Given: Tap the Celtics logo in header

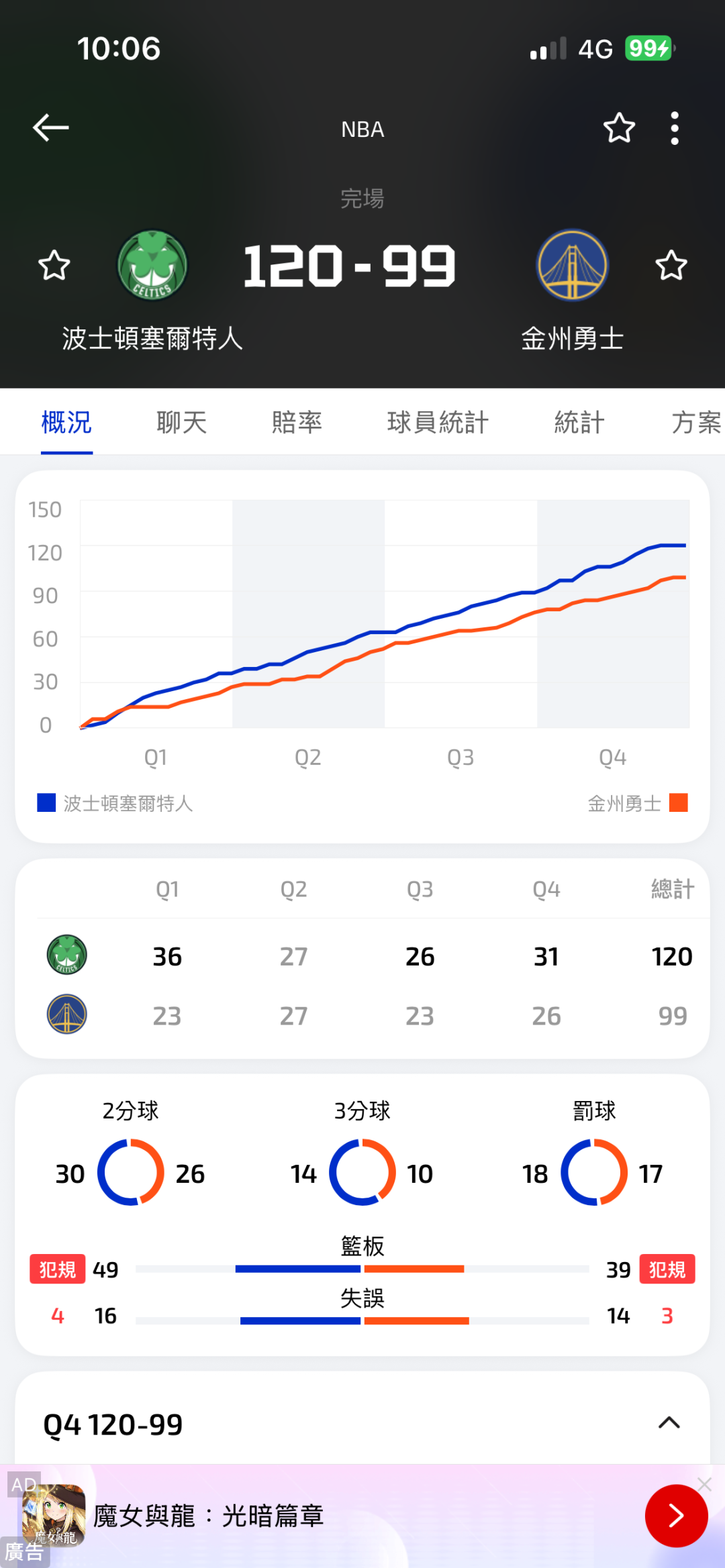Looking at the screenshot, I should pyautogui.click(x=152, y=266).
